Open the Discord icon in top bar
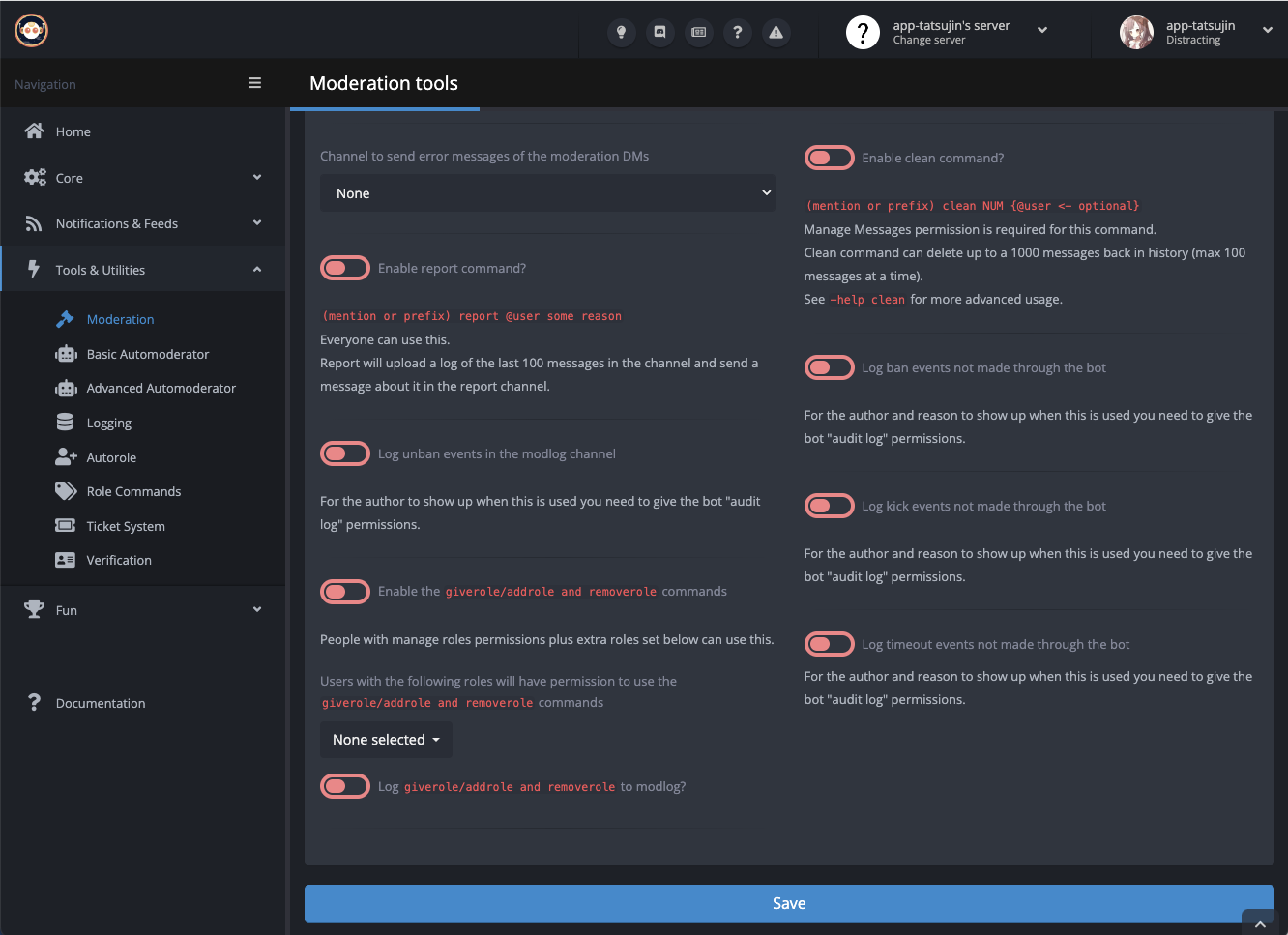 (659, 32)
